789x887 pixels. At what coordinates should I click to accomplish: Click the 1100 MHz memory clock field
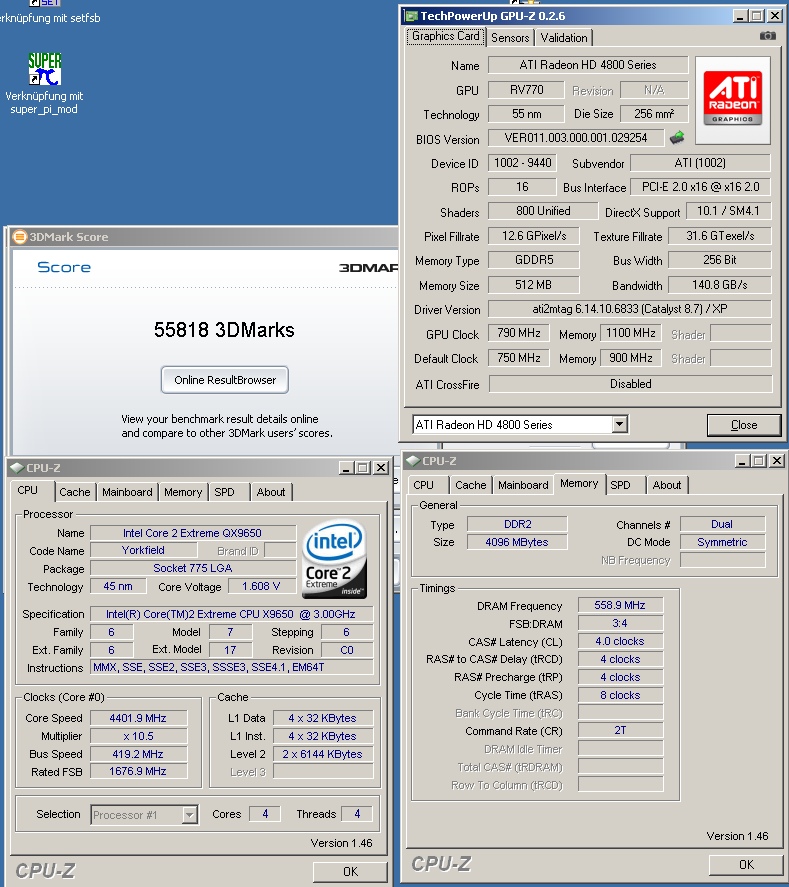(x=631, y=333)
